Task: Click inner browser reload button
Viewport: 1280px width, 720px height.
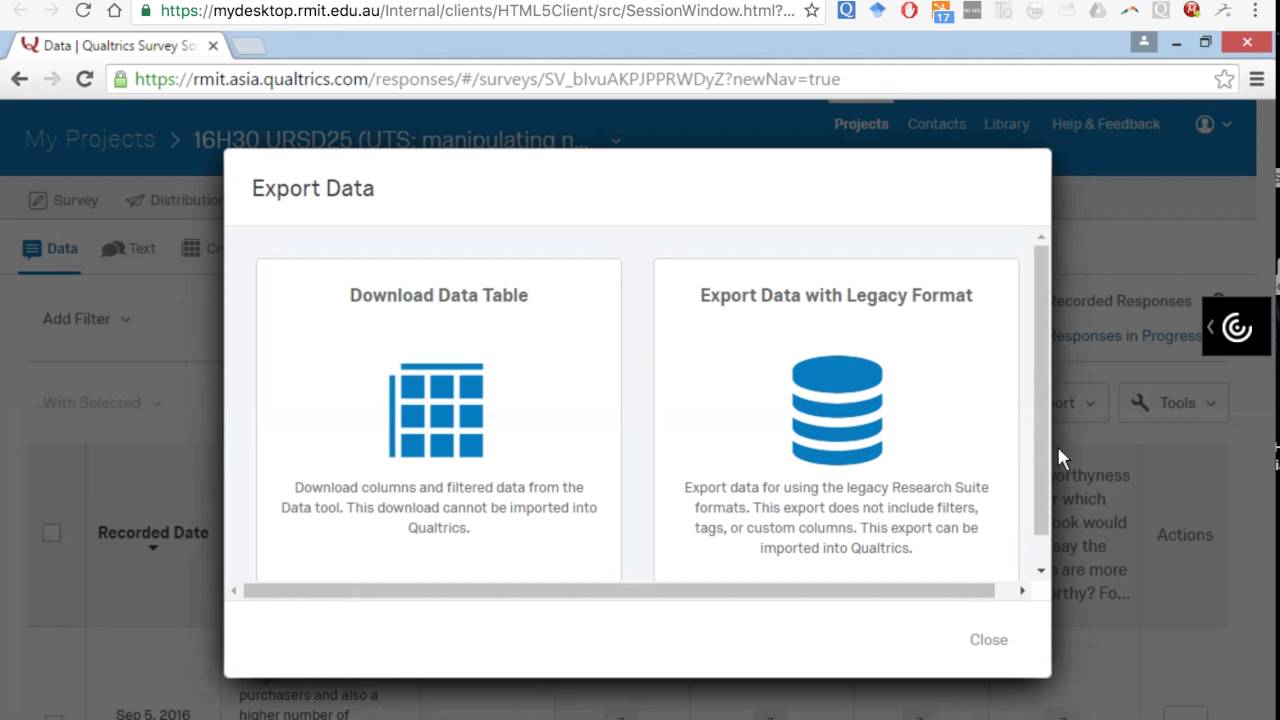Action: coord(85,79)
